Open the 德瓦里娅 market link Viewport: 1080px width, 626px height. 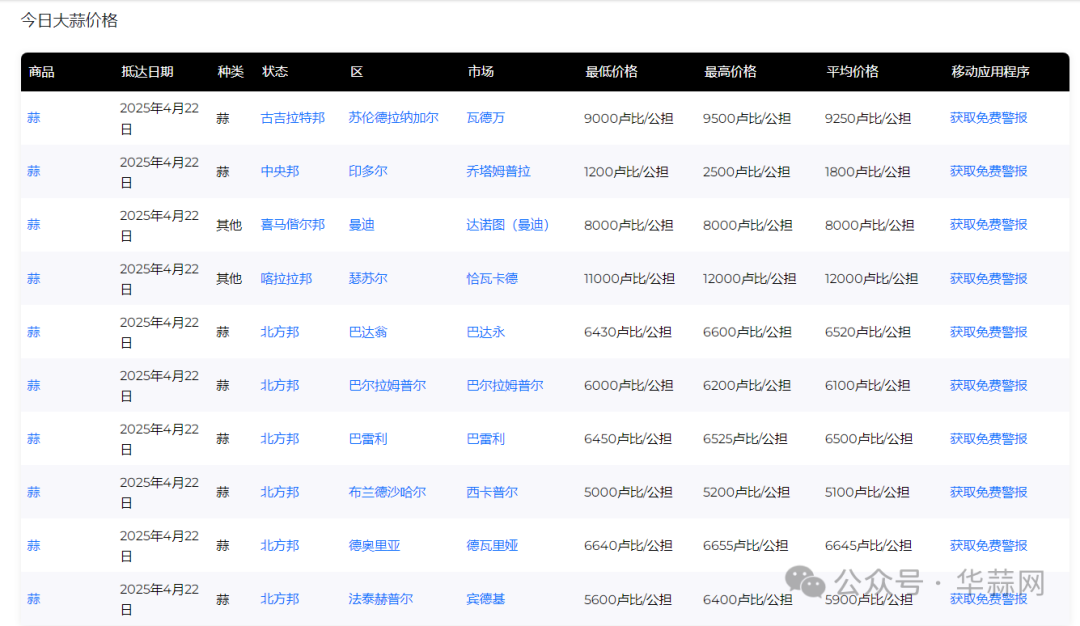click(492, 545)
